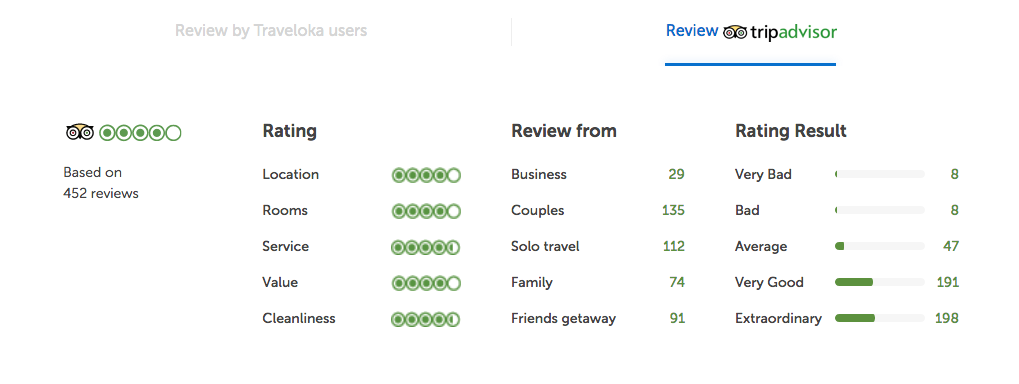The height and width of the screenshot is (384, 1019).
Task: Click the Very Good rating bar
Action: click(880, 282)
